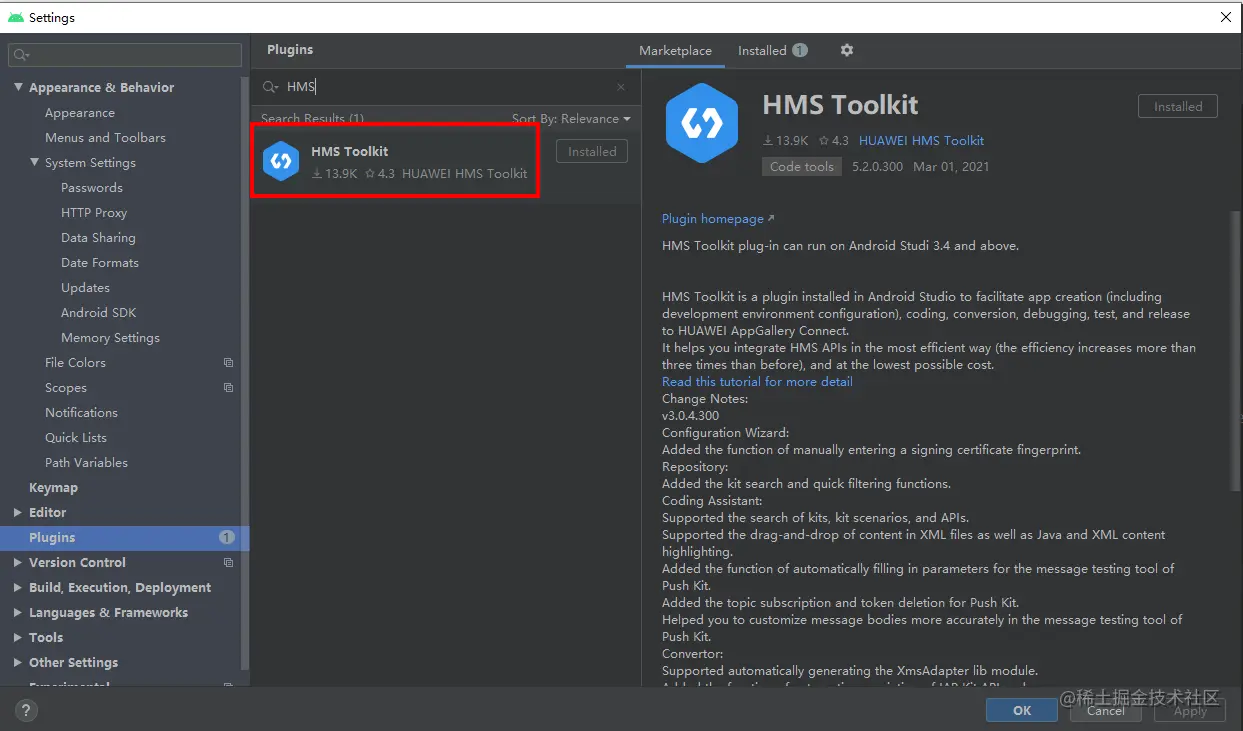This screenshot has width=1243, height=731.
Task: Close the Settings dialog window
Action: [x=1226, y=17]
